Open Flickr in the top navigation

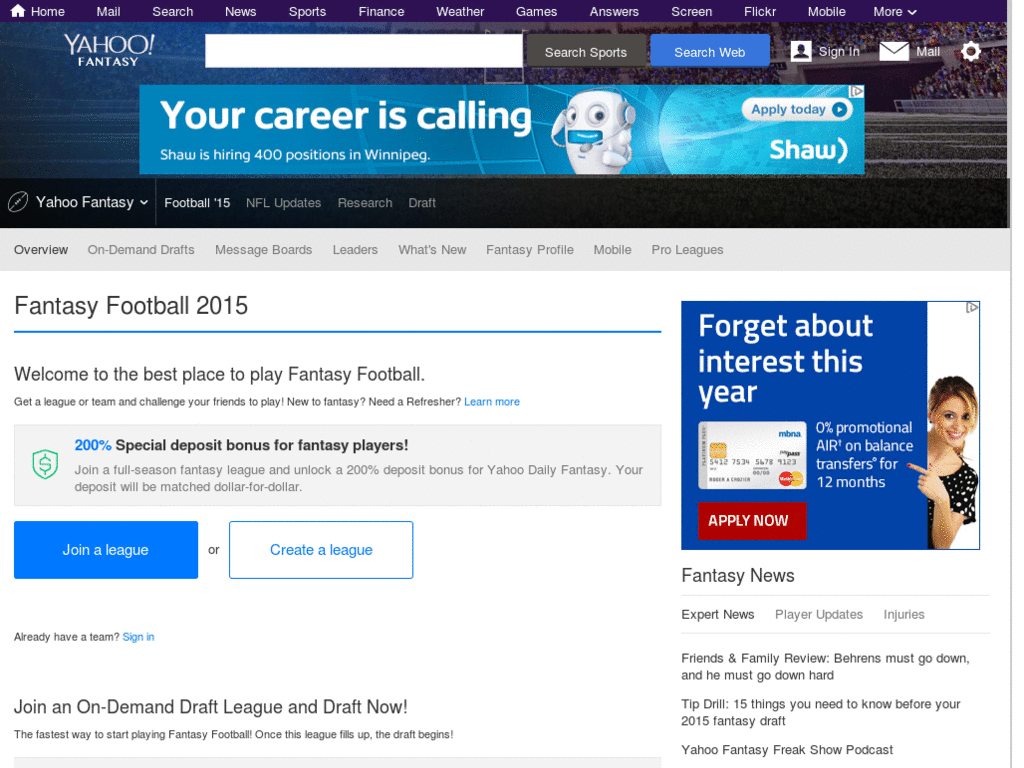(x=760, y=12)
